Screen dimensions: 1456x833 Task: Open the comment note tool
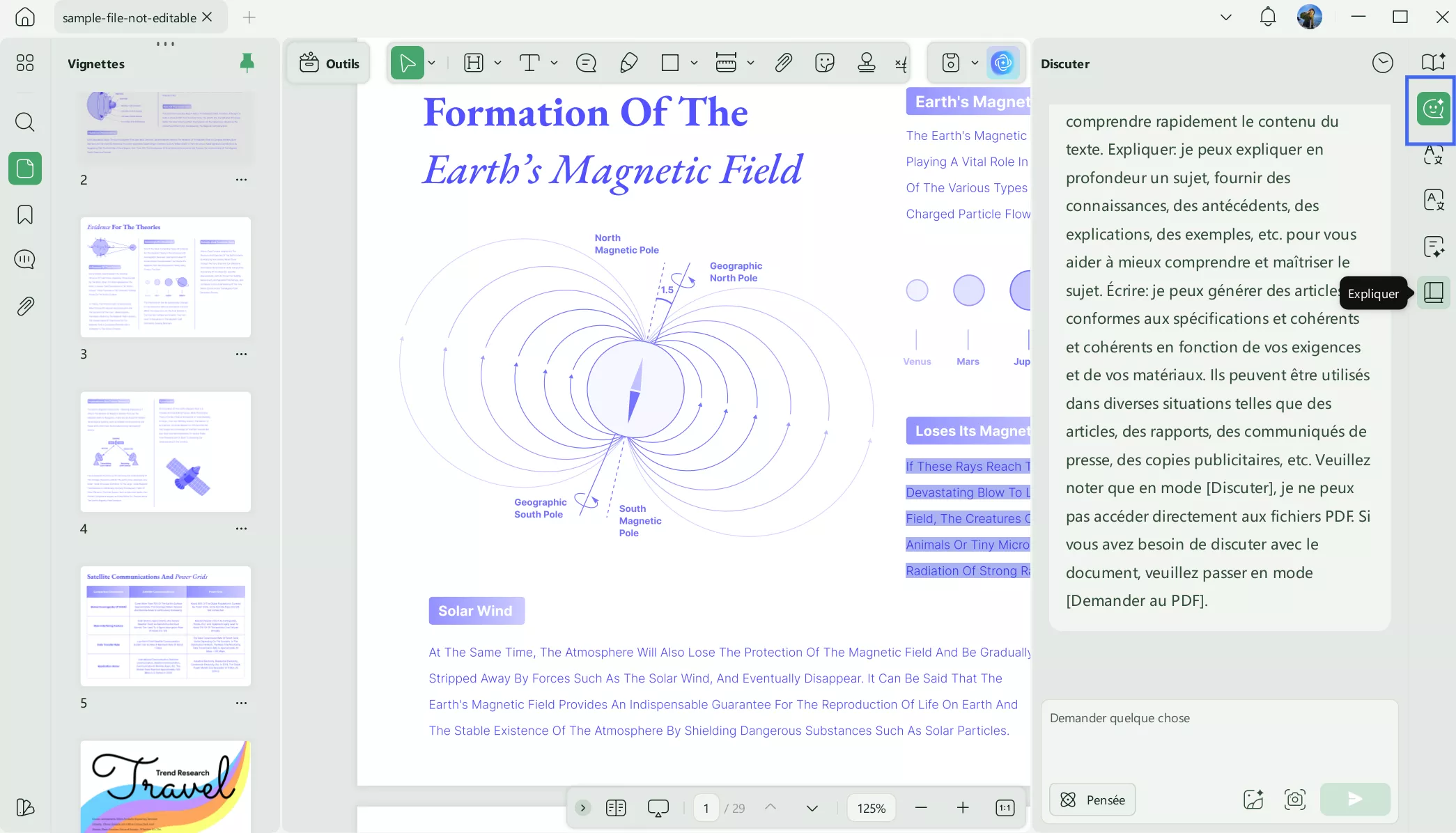[x=586, y=63]
